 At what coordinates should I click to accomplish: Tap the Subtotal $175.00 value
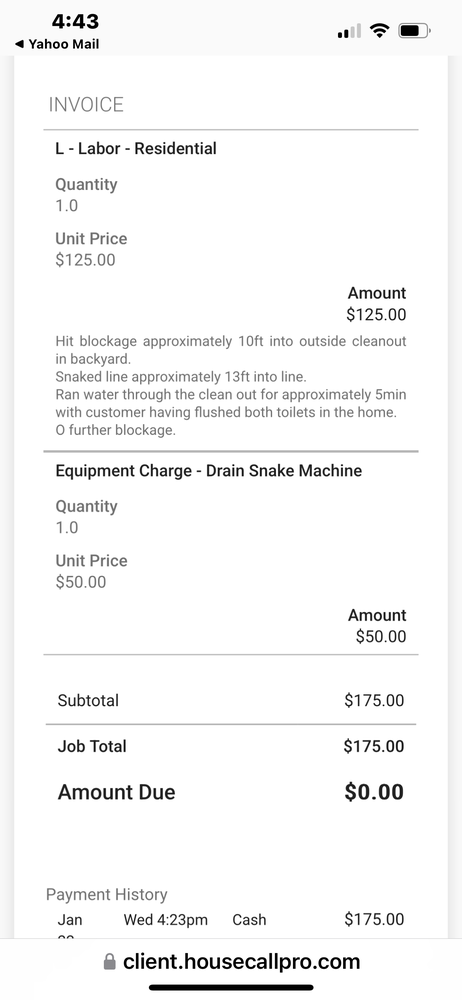point(374,700)
